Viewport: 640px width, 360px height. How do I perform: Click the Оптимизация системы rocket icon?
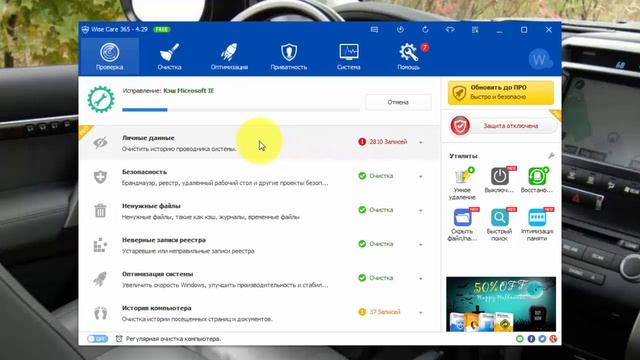tap(100, 279)
